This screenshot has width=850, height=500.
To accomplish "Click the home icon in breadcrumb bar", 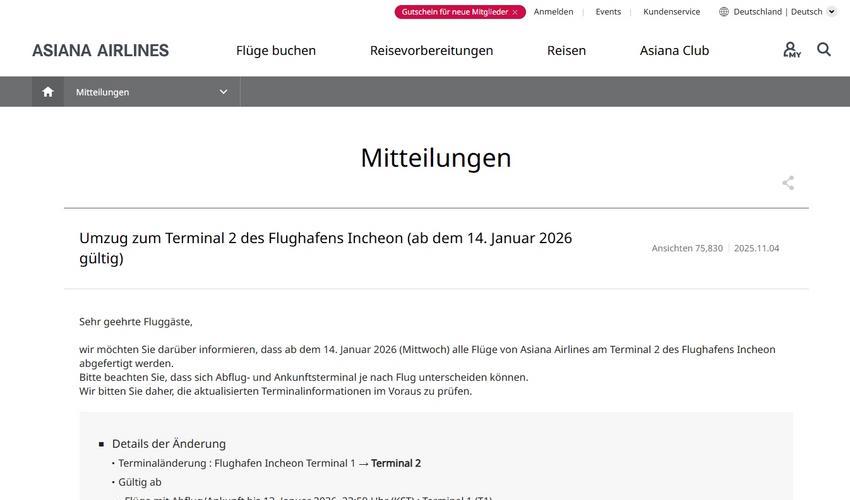I will click(x=48, y=92).
